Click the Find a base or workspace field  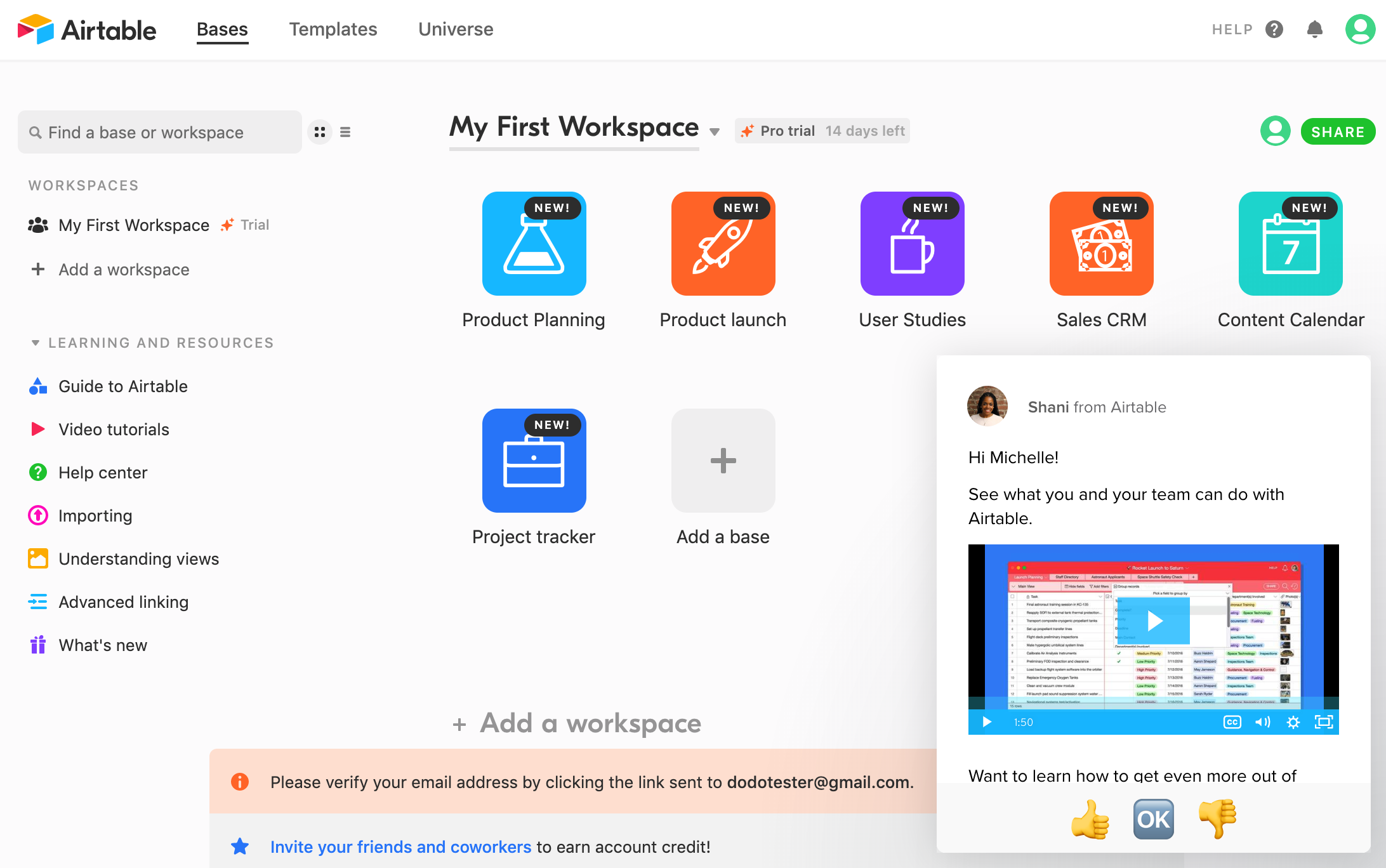[x=160, y=132]
